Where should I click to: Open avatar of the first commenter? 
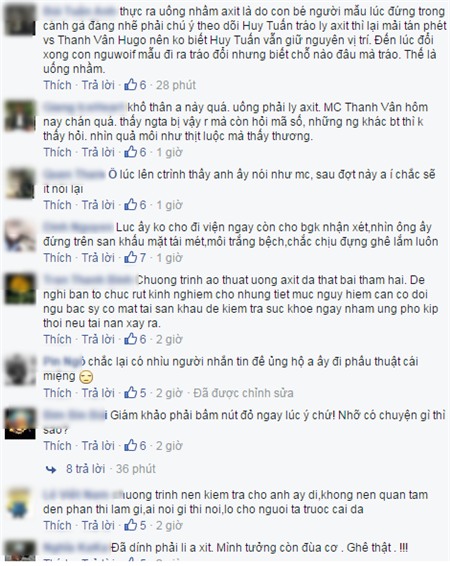(20, 19)
